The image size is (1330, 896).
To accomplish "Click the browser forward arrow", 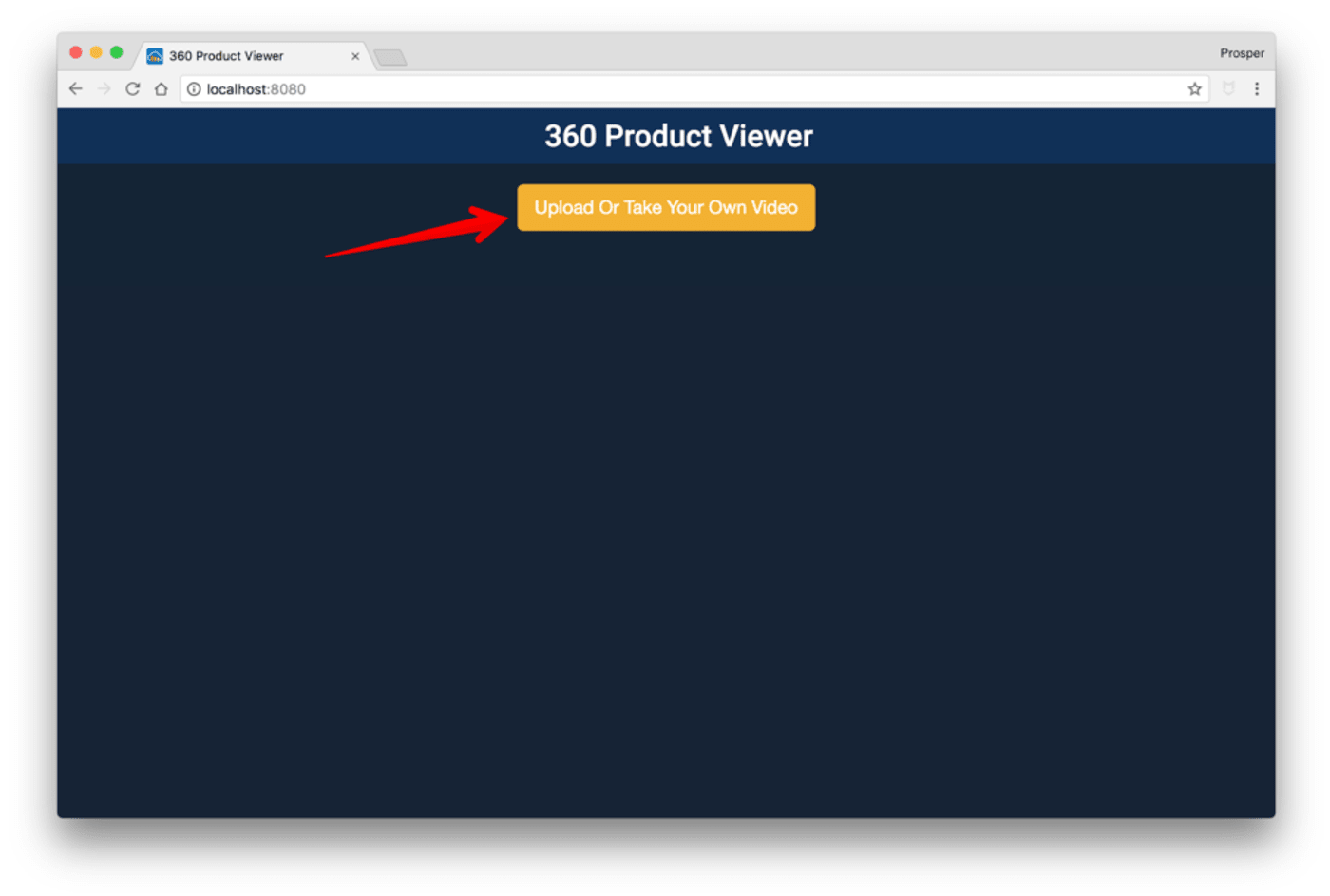I will 104,88.
